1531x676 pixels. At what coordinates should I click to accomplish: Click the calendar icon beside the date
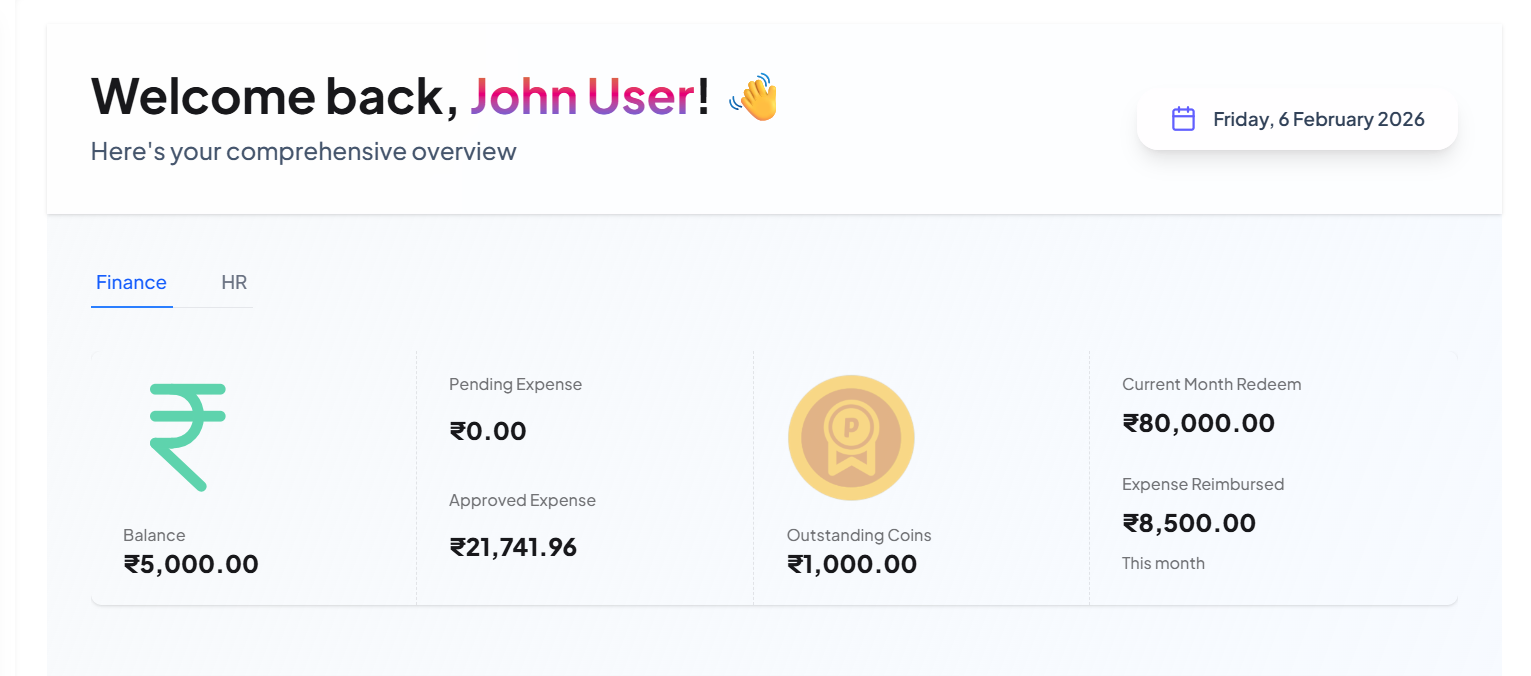(1183, 119)
